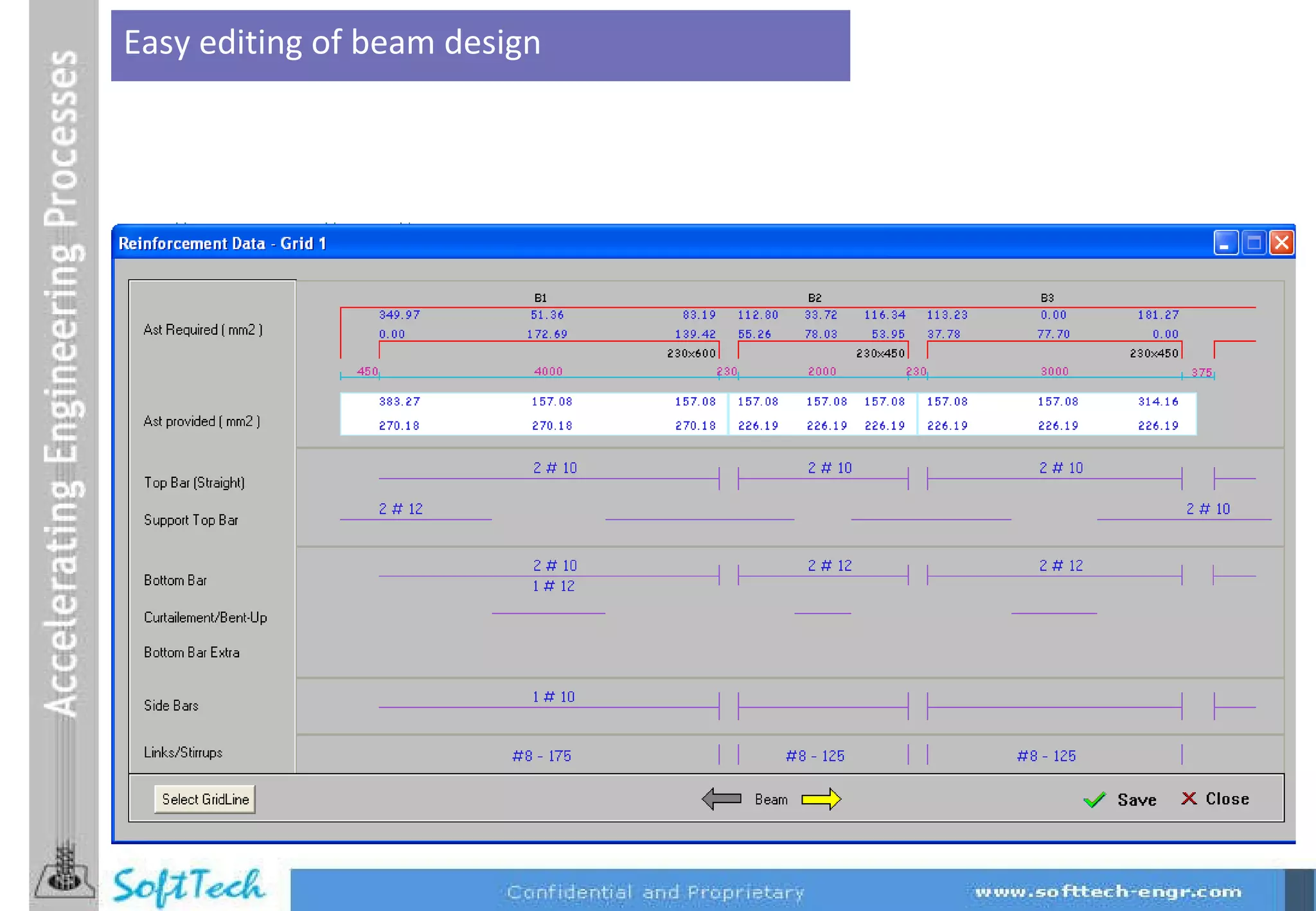Click beam B2 label
This screenshot has height=911, width=1316.
pos(815,298)
